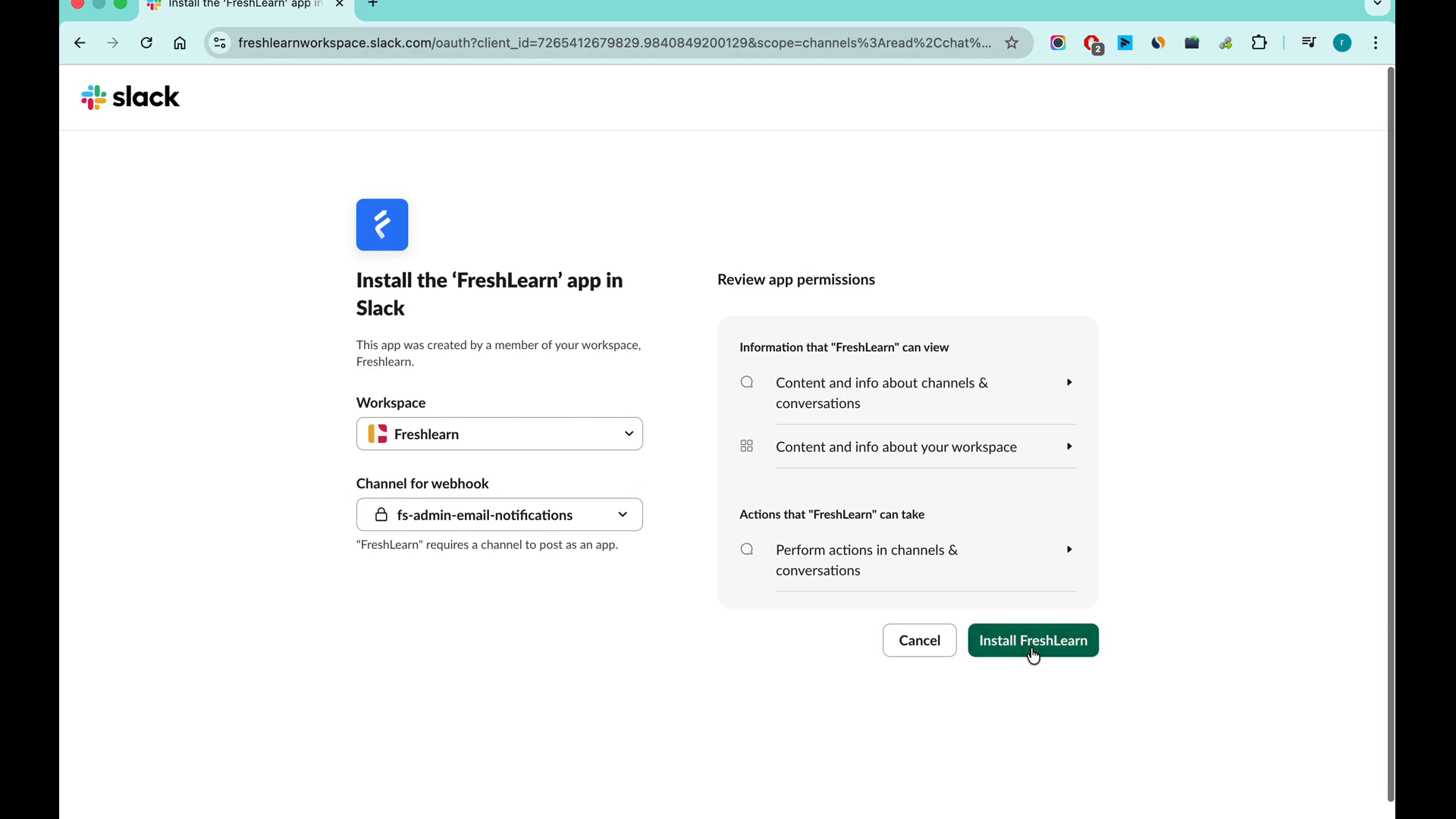The image size is (1456, 819).
Task: Open the Workspace dropdown showing Freshlearn
Action: [x=499, y=434]
